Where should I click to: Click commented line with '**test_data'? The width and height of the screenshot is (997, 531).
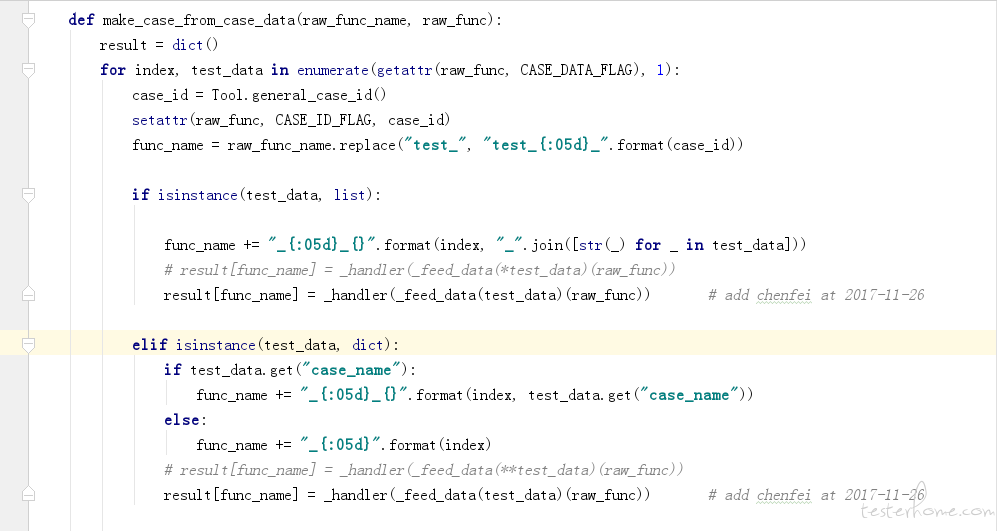click(x=423, y=470)
